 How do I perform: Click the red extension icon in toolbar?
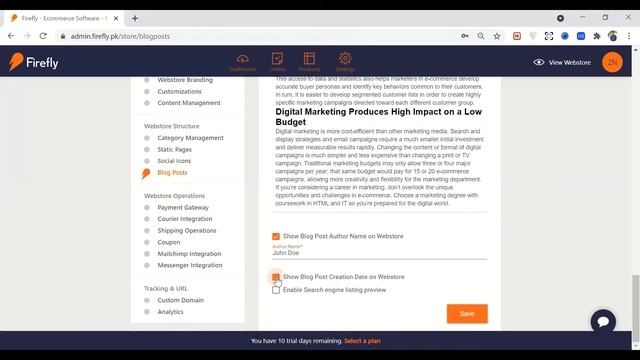(517, 36)
